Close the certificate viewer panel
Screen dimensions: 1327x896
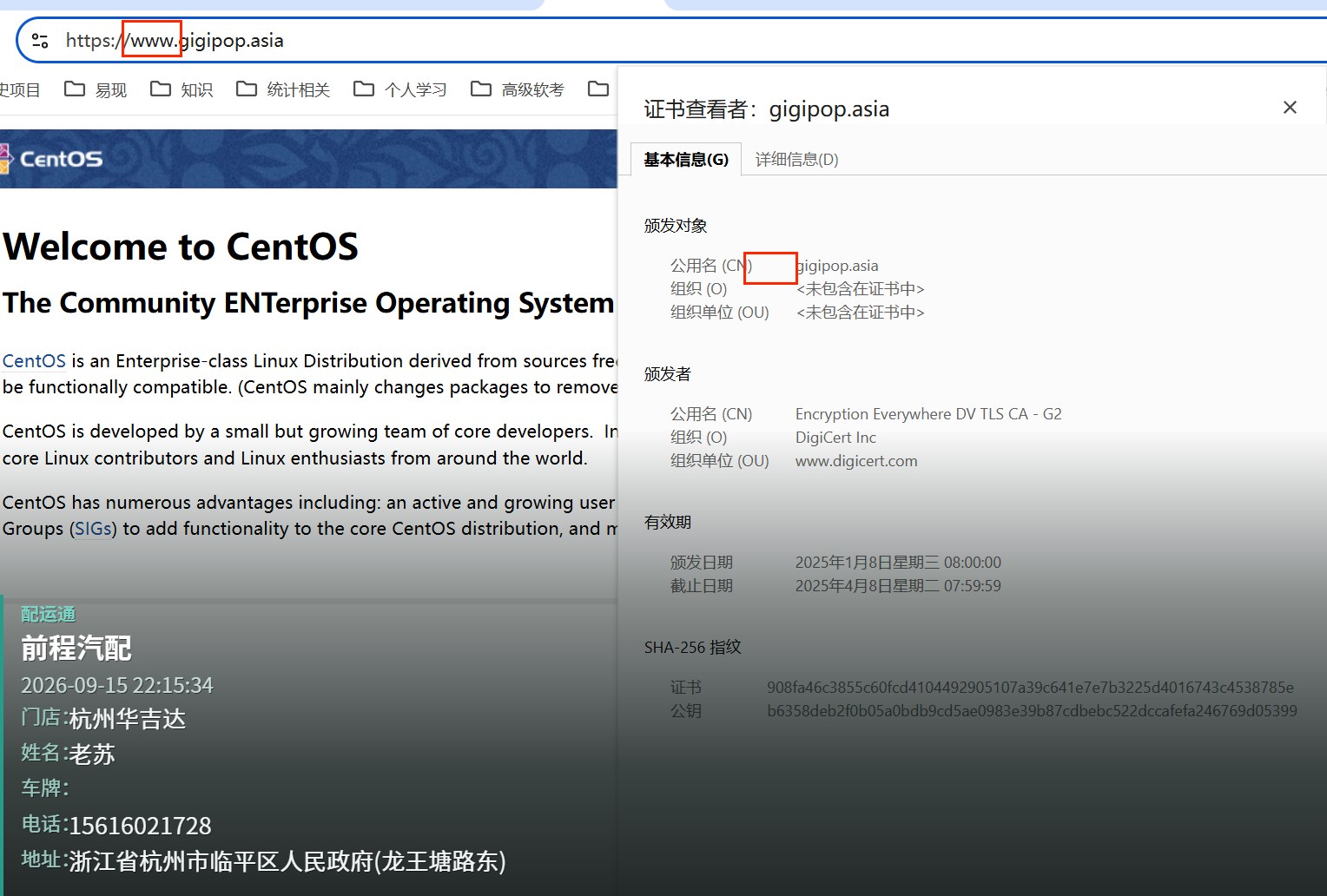tap(1290, 107)
